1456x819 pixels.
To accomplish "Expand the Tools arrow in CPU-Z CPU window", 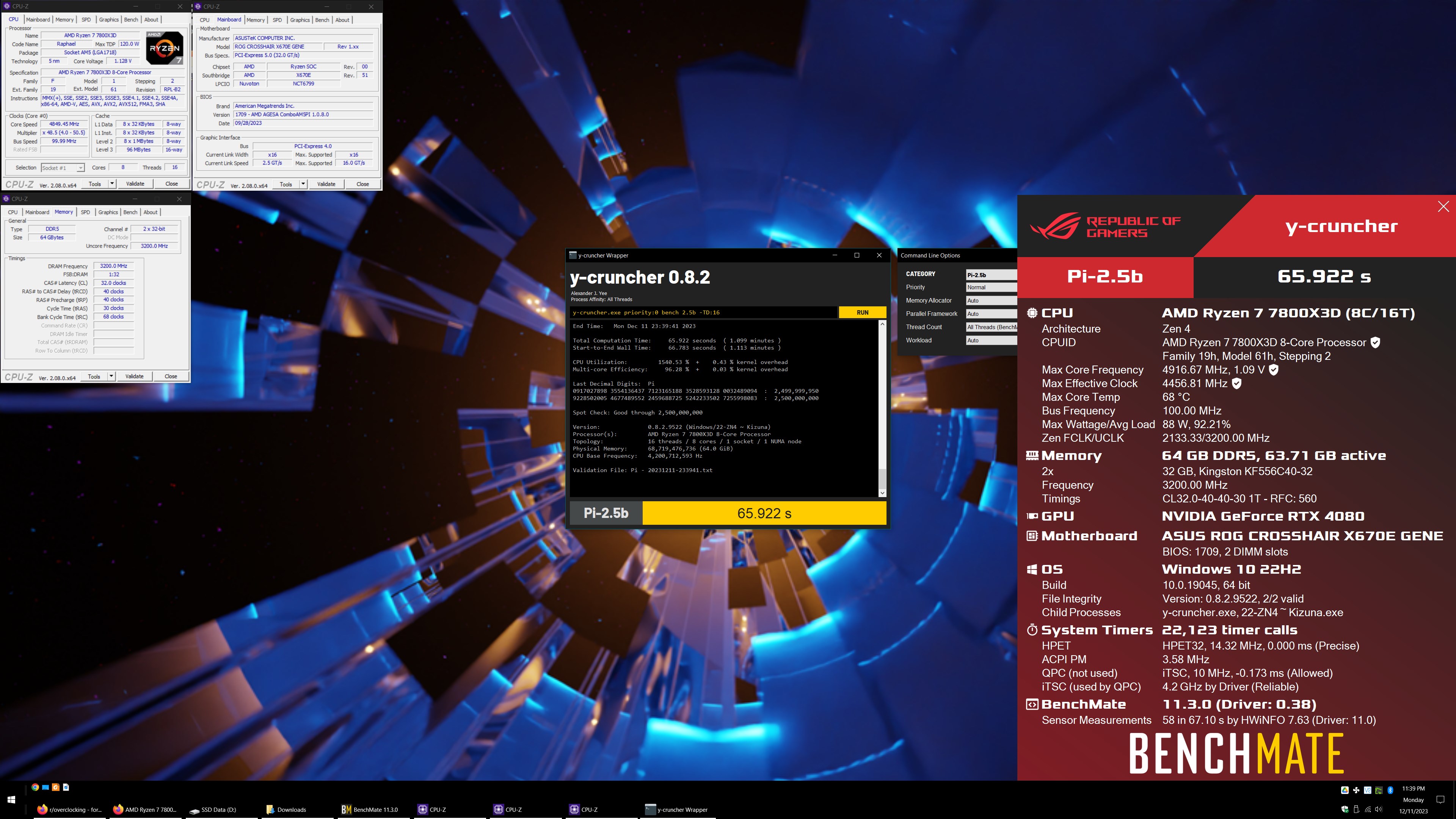I will (x=112, y=184).
